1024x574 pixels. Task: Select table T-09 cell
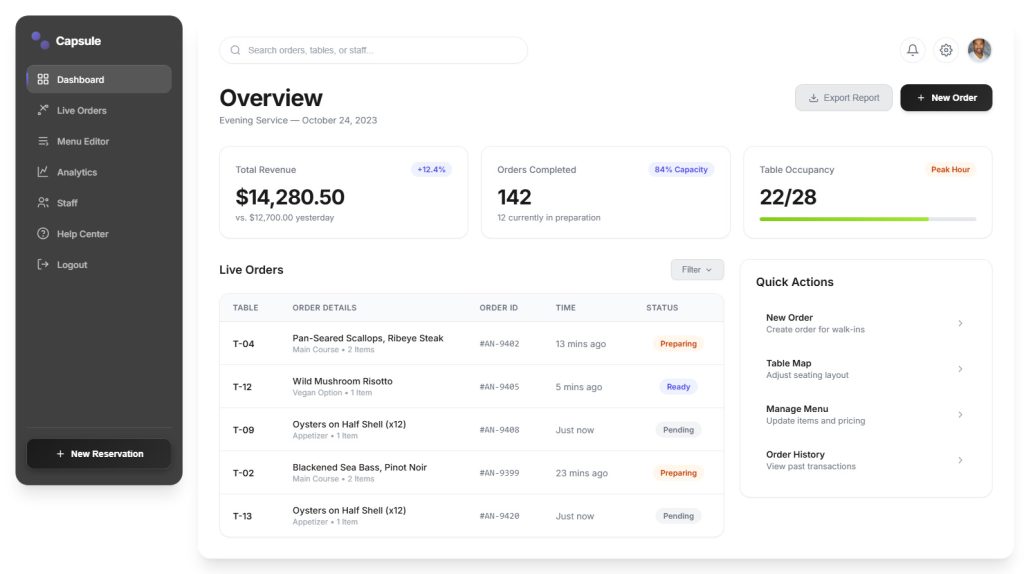(244, 430)
